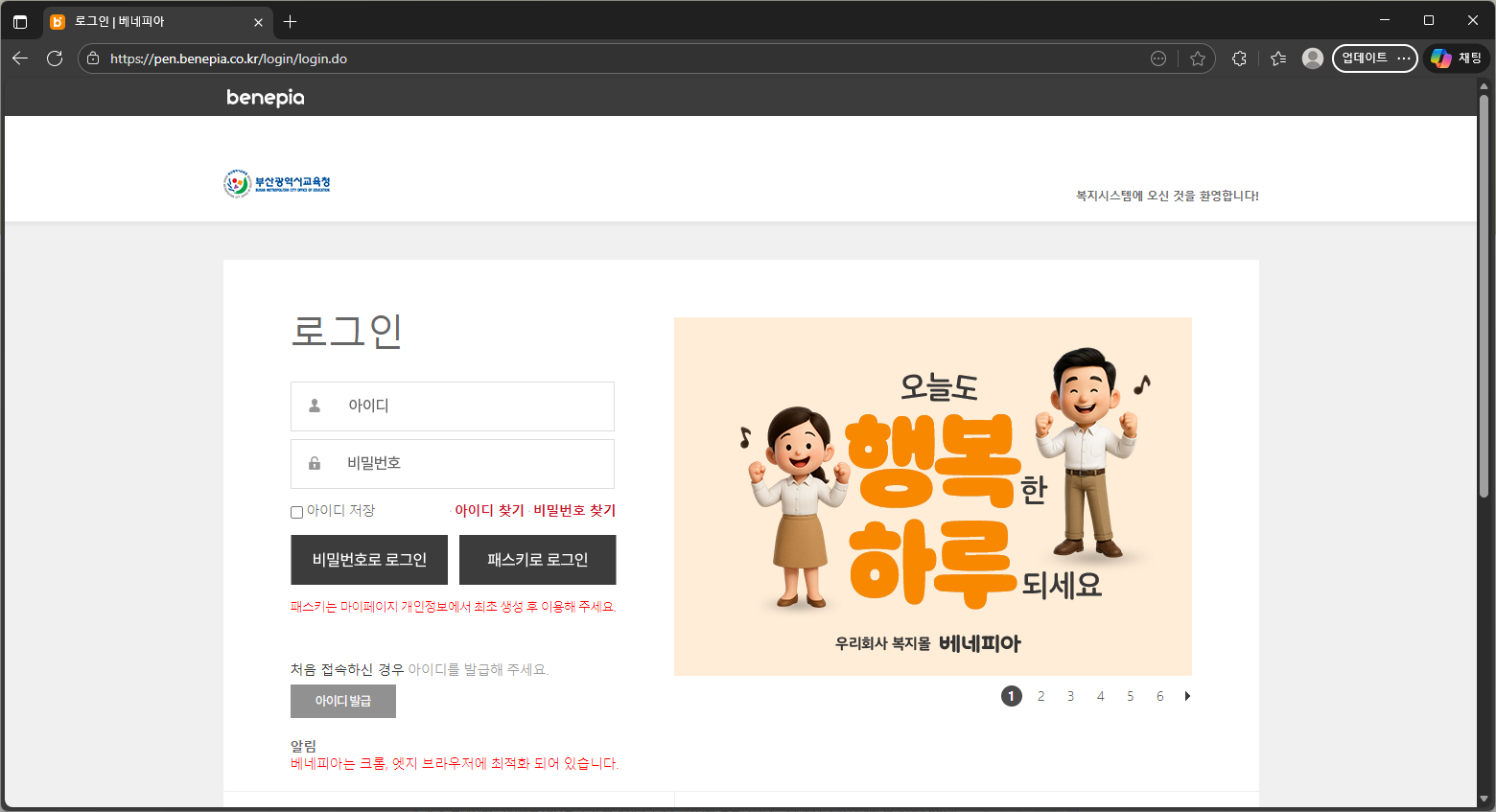The height and width of the screenshot is (812, 1496).
Task: Open the tab actions menu in top-left corner
Action: click(x=20, y=21)
